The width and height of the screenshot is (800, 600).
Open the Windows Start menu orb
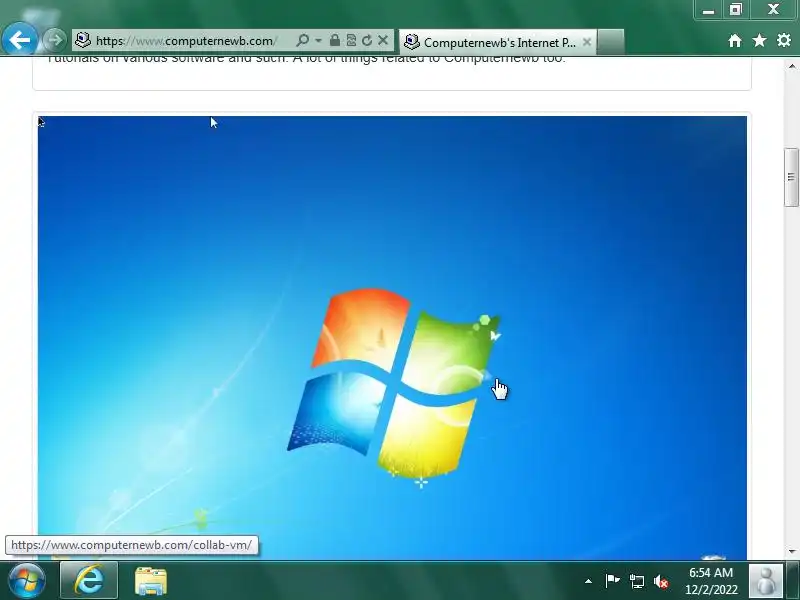pyautogui.click(x=26, y=581)
